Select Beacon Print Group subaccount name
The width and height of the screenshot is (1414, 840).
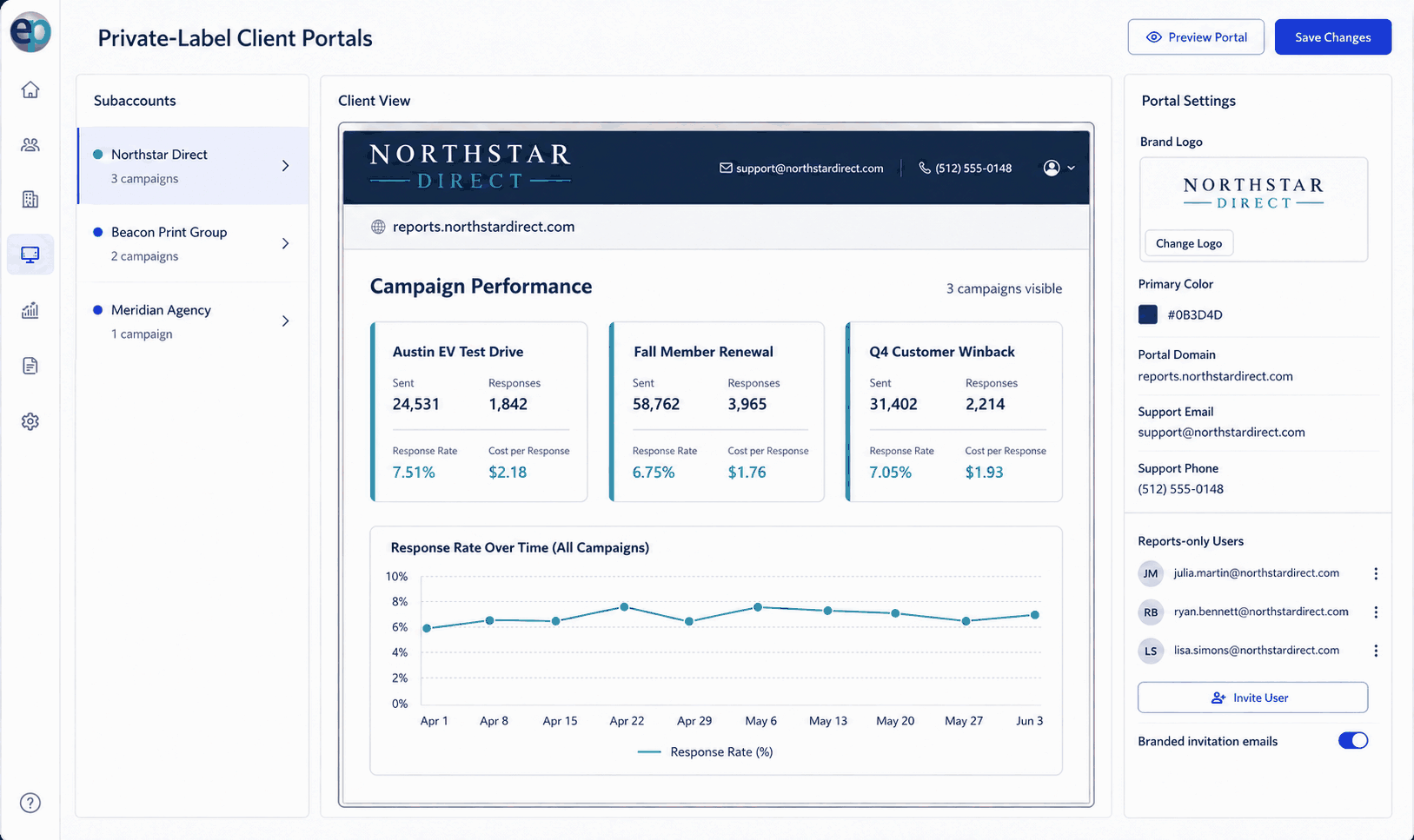point(169,232)
